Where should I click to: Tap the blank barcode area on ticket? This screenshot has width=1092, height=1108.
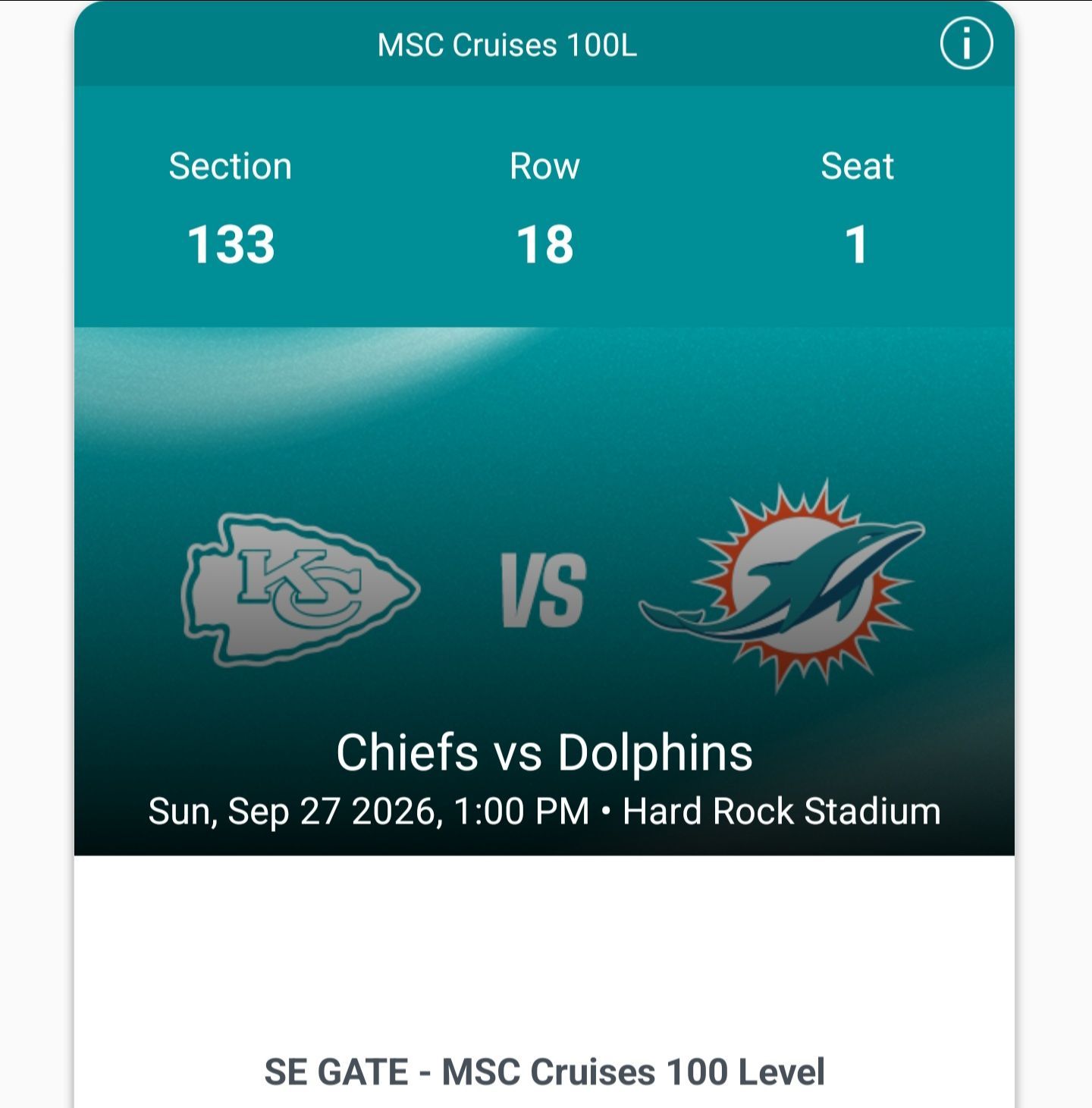[544, 948]
